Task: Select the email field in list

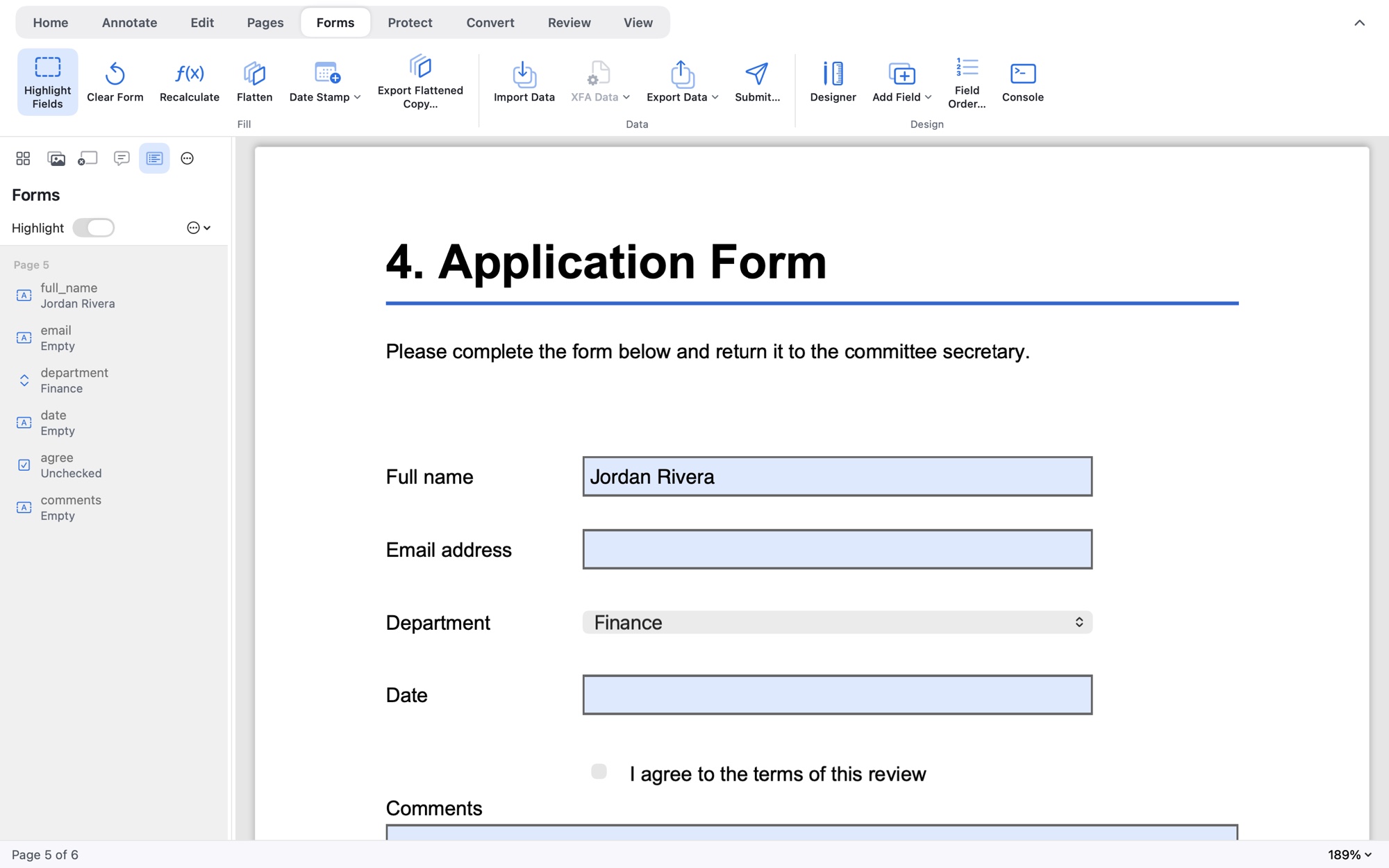Action: [x=115, y=337]
